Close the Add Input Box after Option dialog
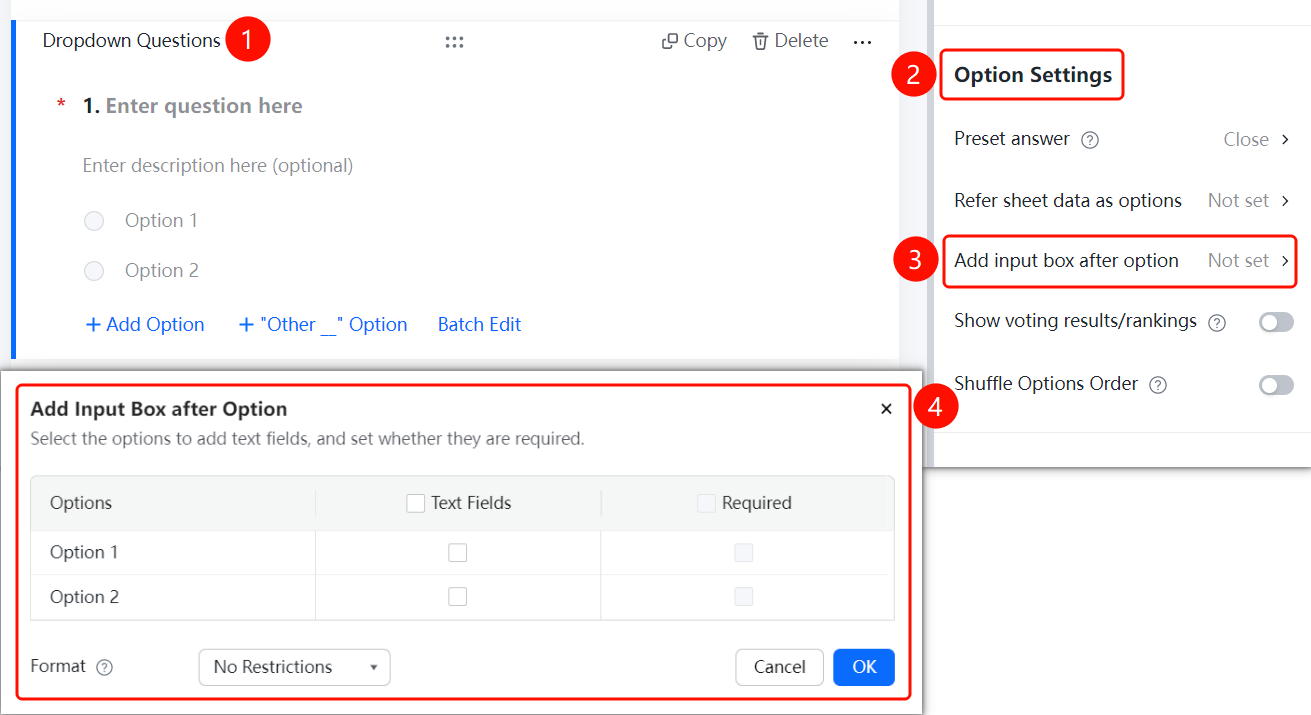The image size is (1311, 715). (x=886, y=409)
